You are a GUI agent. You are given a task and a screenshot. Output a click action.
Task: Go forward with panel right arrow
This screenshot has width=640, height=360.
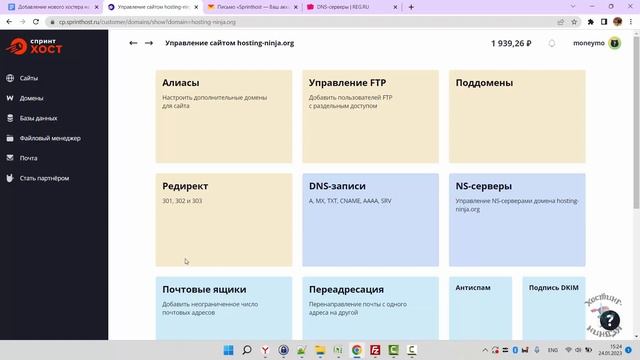(x=149, y=43)
